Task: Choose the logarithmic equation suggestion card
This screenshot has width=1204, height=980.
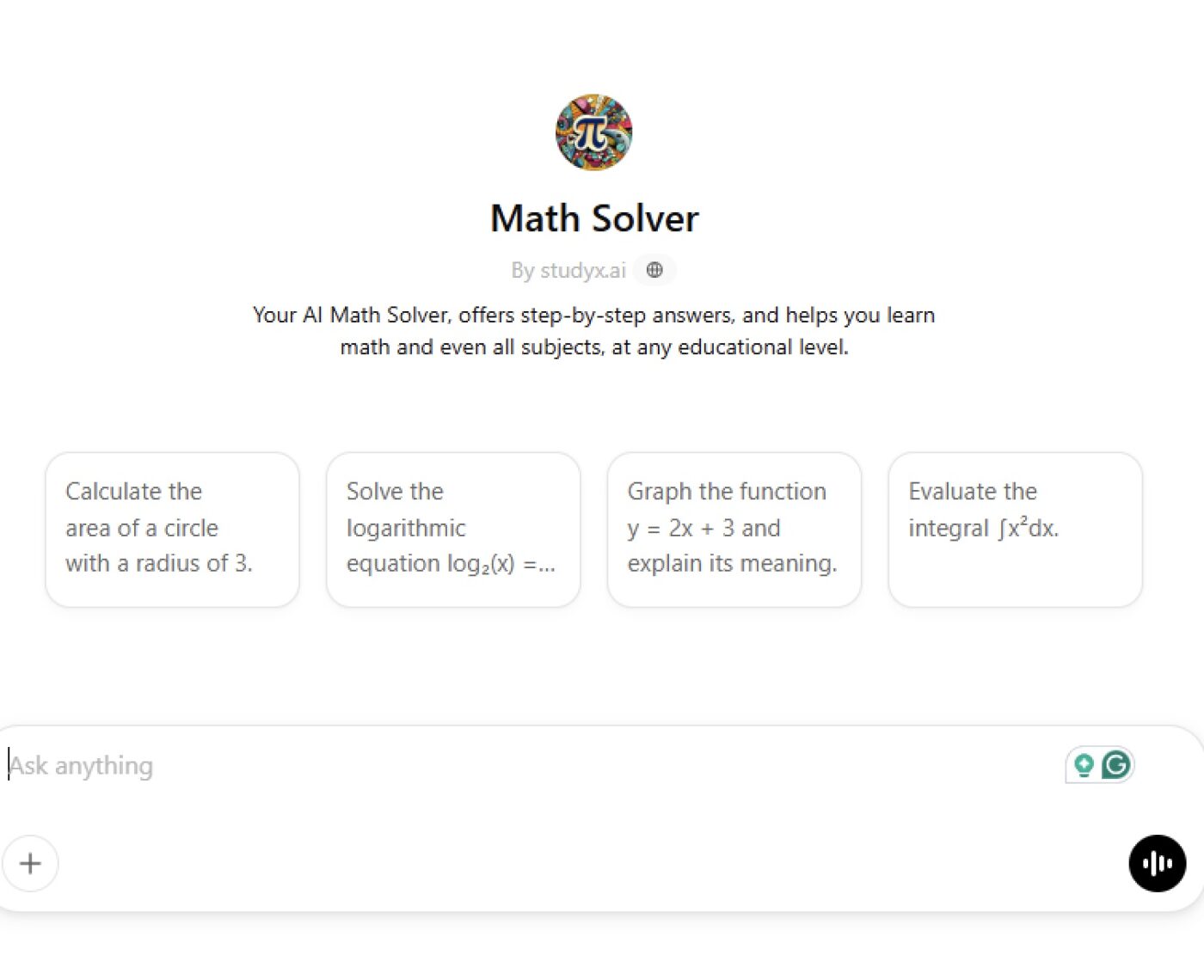Action: [452, 528]
